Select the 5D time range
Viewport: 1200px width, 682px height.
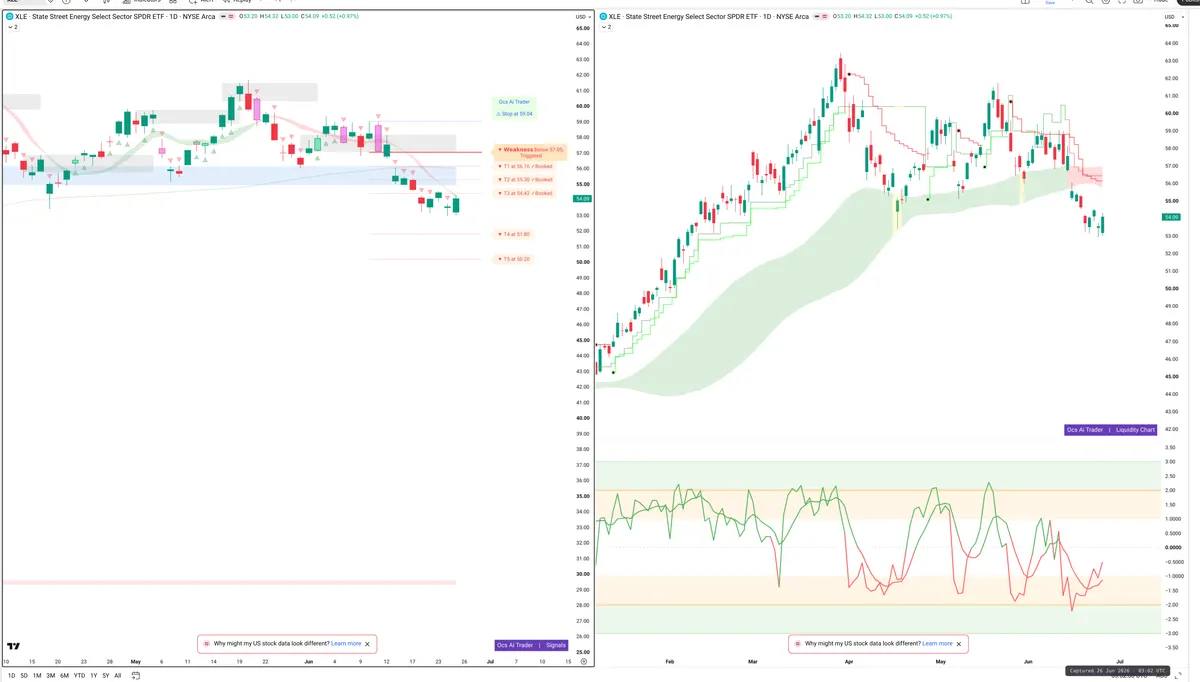tap(25, 675)
